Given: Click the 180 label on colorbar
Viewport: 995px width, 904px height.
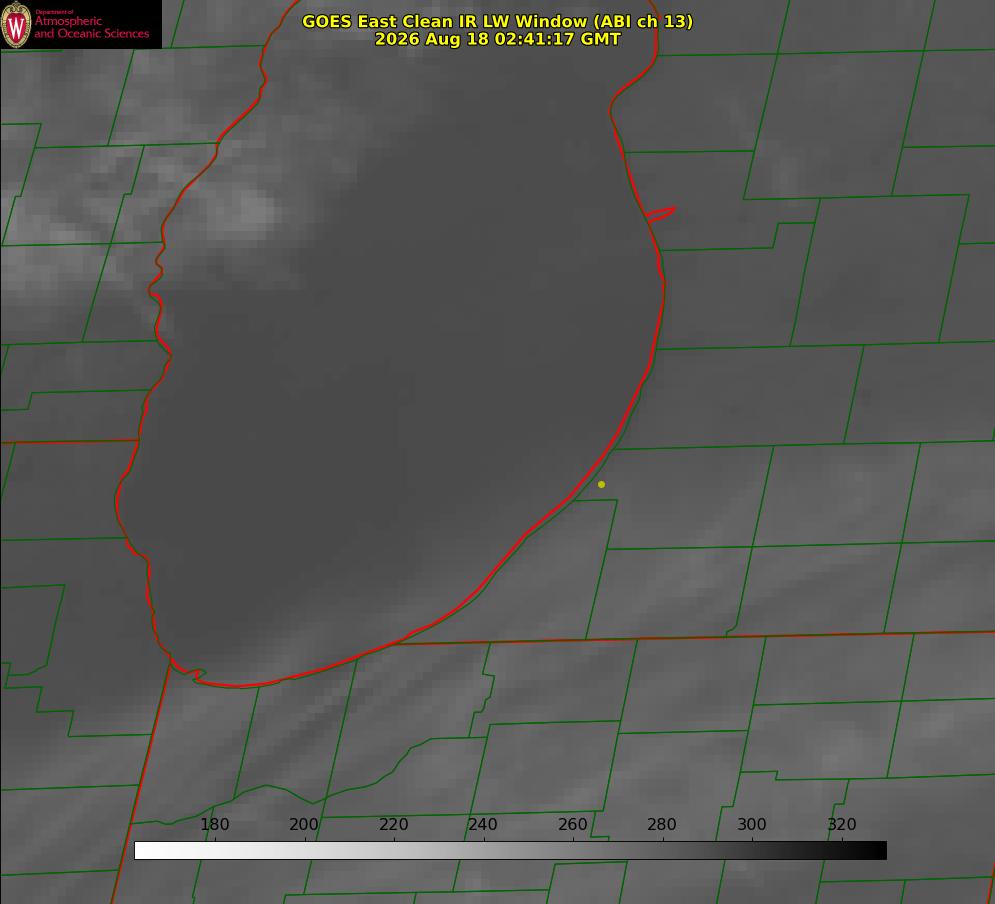Looking at the screenshot, I should [x=214, y=824].
